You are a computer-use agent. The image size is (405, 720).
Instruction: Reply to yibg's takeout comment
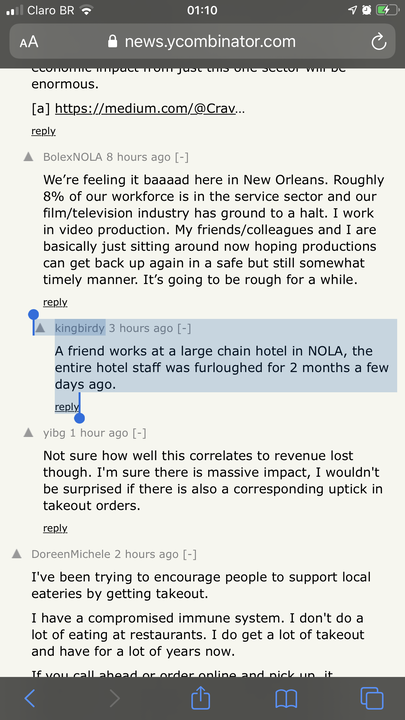coord(55,528)
